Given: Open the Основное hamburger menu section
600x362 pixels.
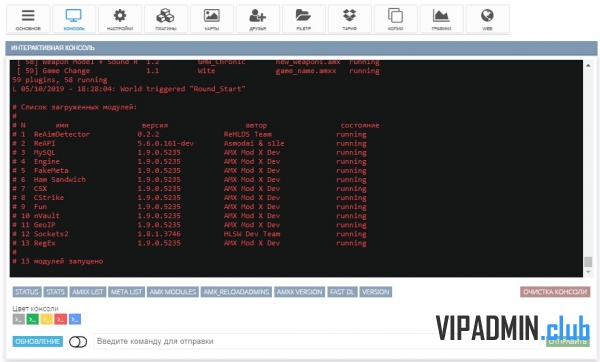Looking at the screenshot, I should click(x=28, y=19).
